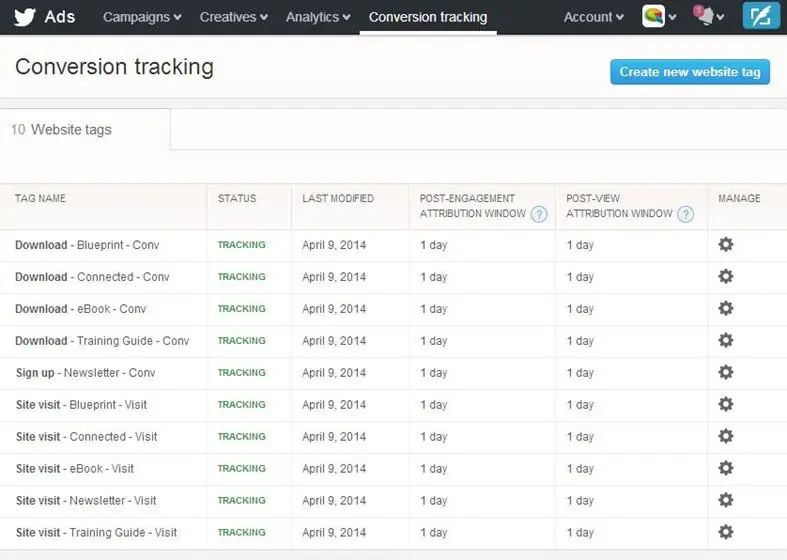787x560 pixels.
Task: Open the notifications icon with red badge
Action: pyautogui.click(x=704, y=15)
